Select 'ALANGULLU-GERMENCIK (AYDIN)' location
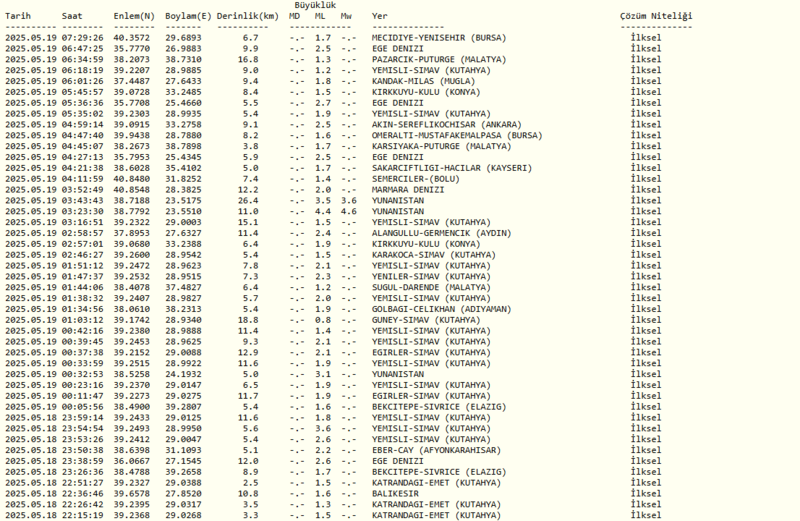 pos(441,233)
